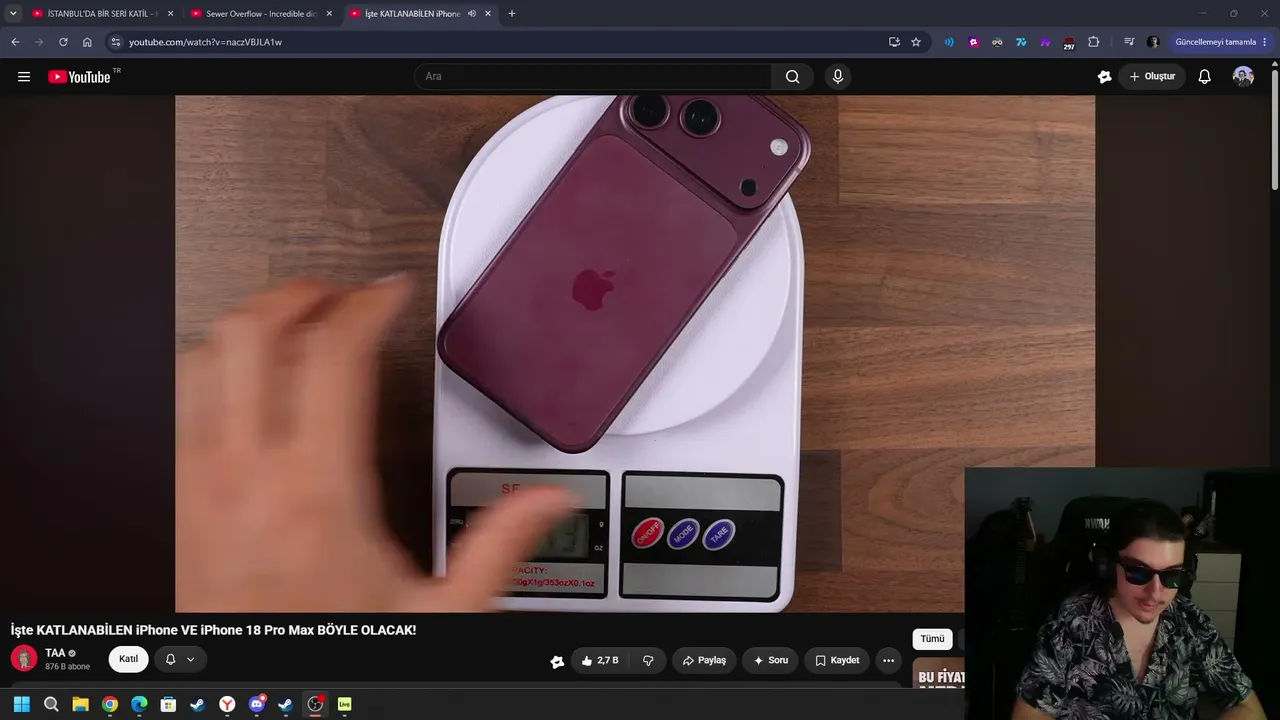The height and width of the screenshot is (720, 1280).
Task: Open the TAA channel name link
Action: click(x=55, y=653)
